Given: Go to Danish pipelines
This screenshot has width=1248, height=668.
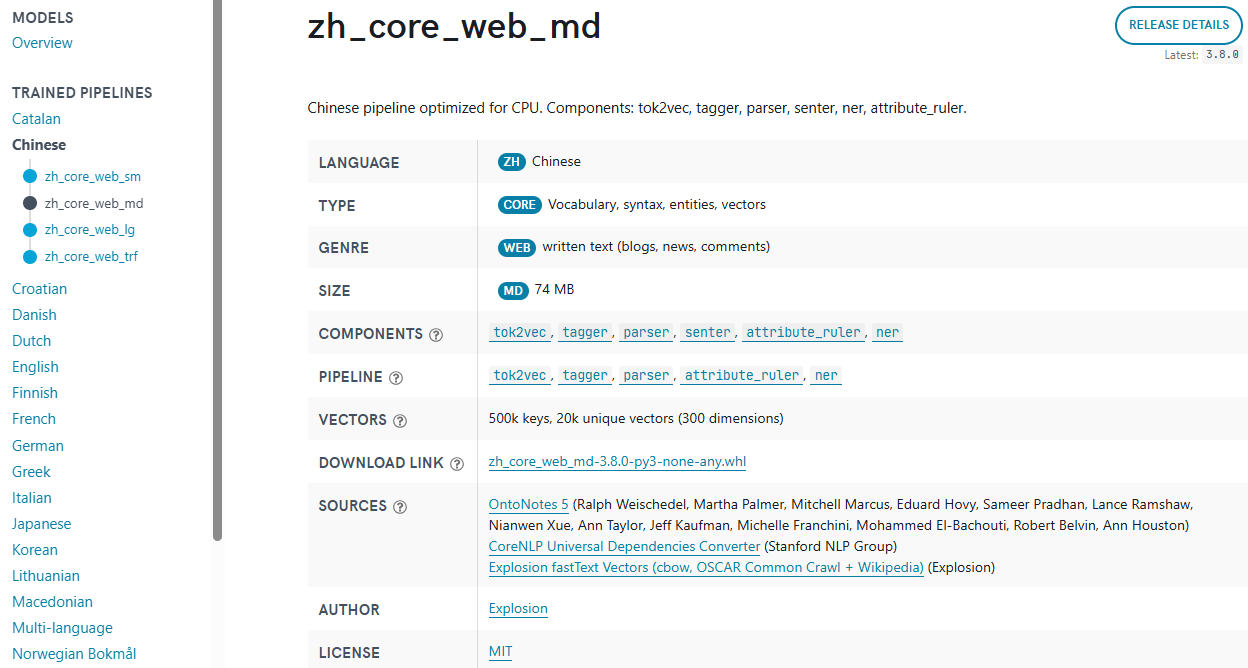Looking at the screenshot, I should pyautogui.click(x=34, y=315).
